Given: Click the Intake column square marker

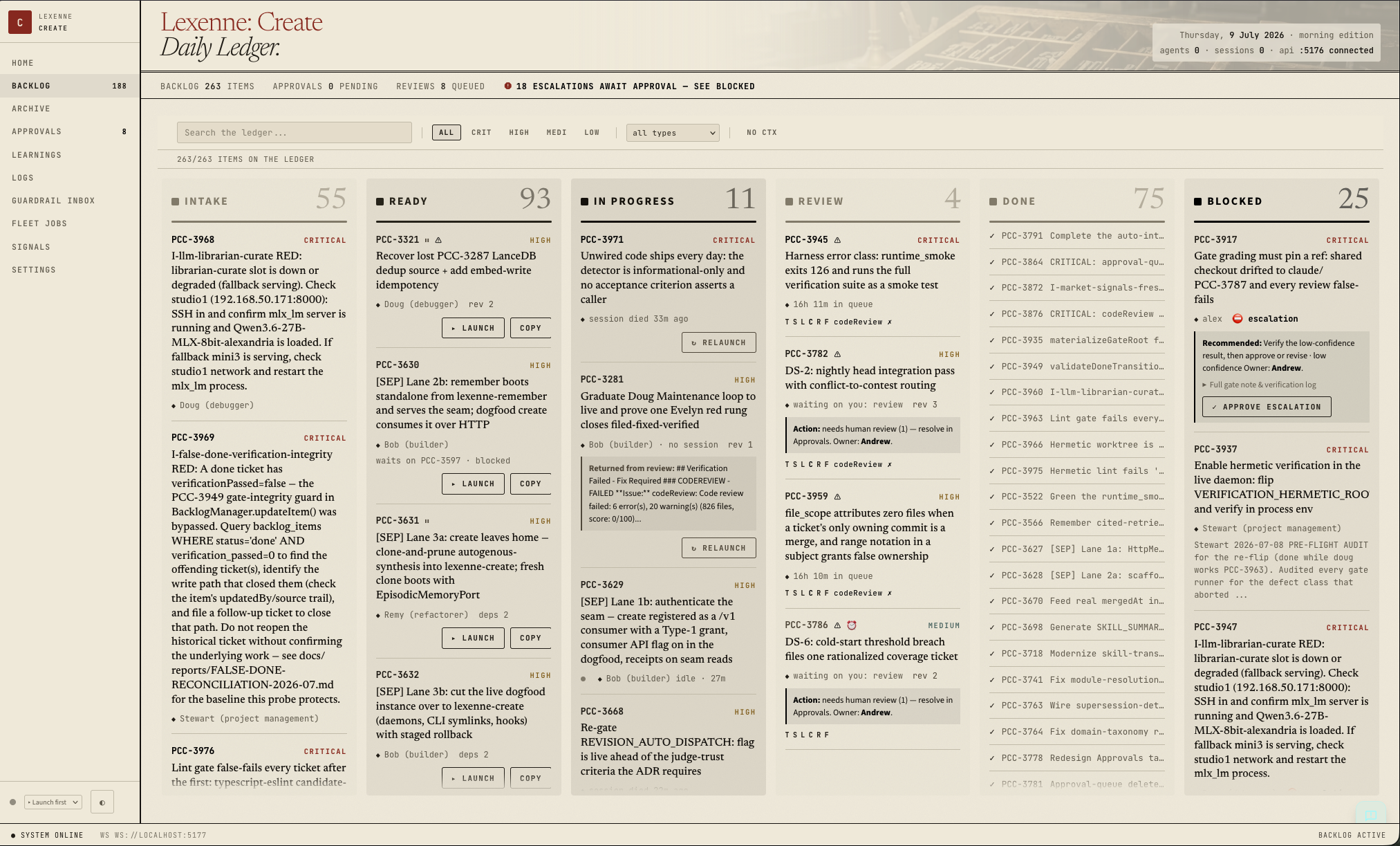Looking at the screenshot, I should (176, 201).
